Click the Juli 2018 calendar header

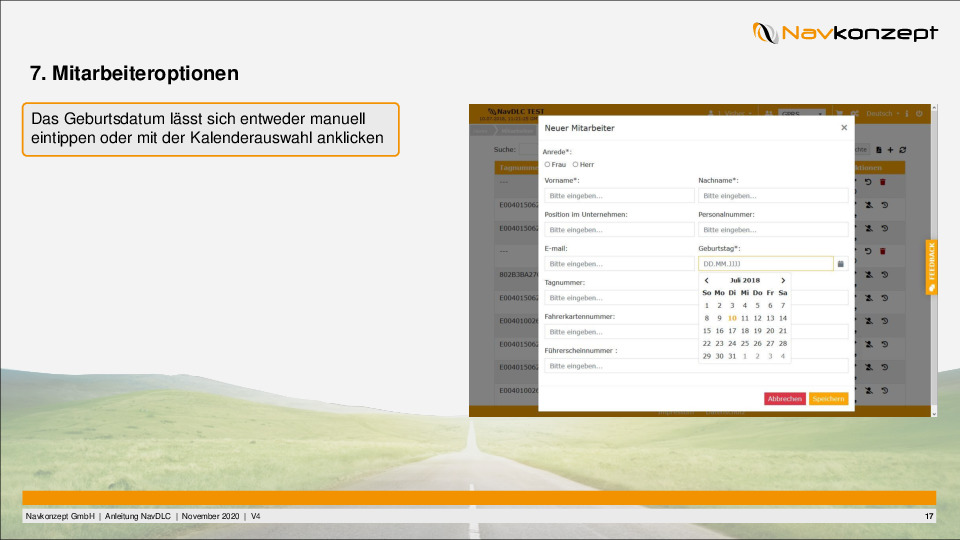pos(744,280)
